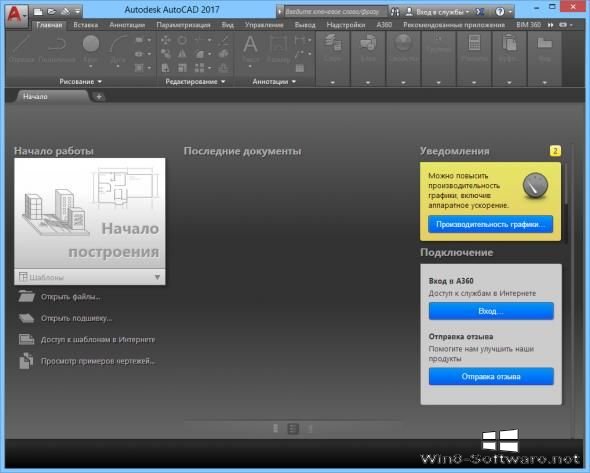The height and width of the screenshot is (473, 590).
Task: Expand the Редактирование panel title
Action: (195, 81)
